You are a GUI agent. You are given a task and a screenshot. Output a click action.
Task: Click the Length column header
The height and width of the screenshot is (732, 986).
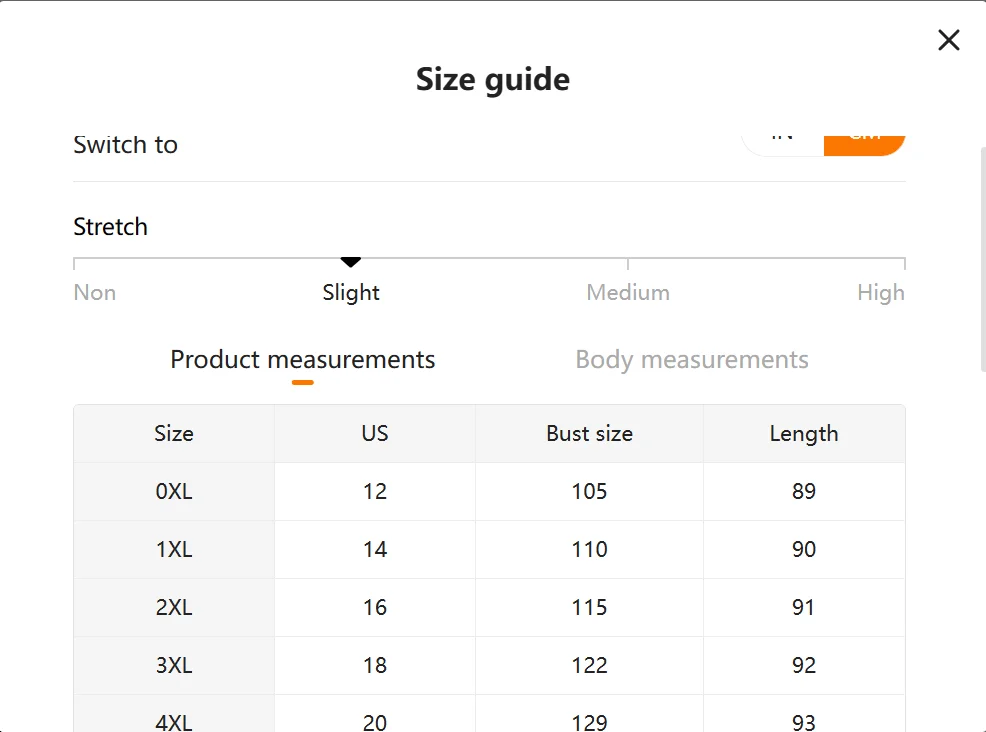click(x=804, y=434)
